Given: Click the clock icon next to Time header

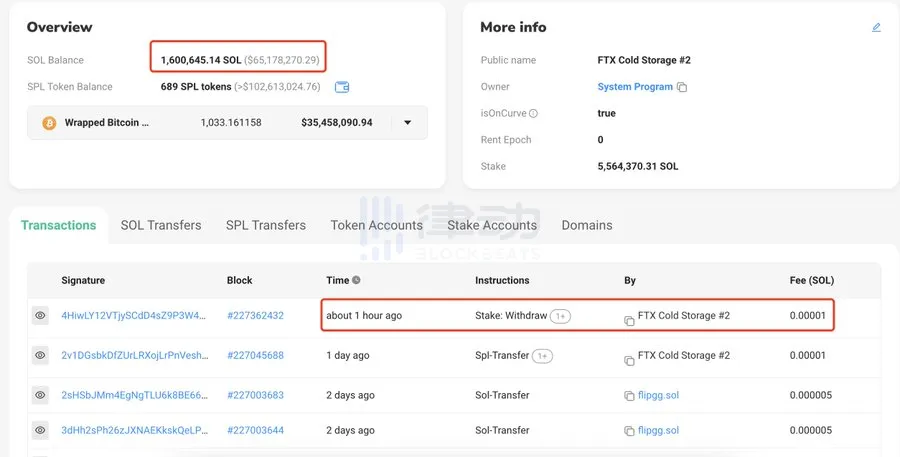Looking at the screenshot, I should coord(357,281).
